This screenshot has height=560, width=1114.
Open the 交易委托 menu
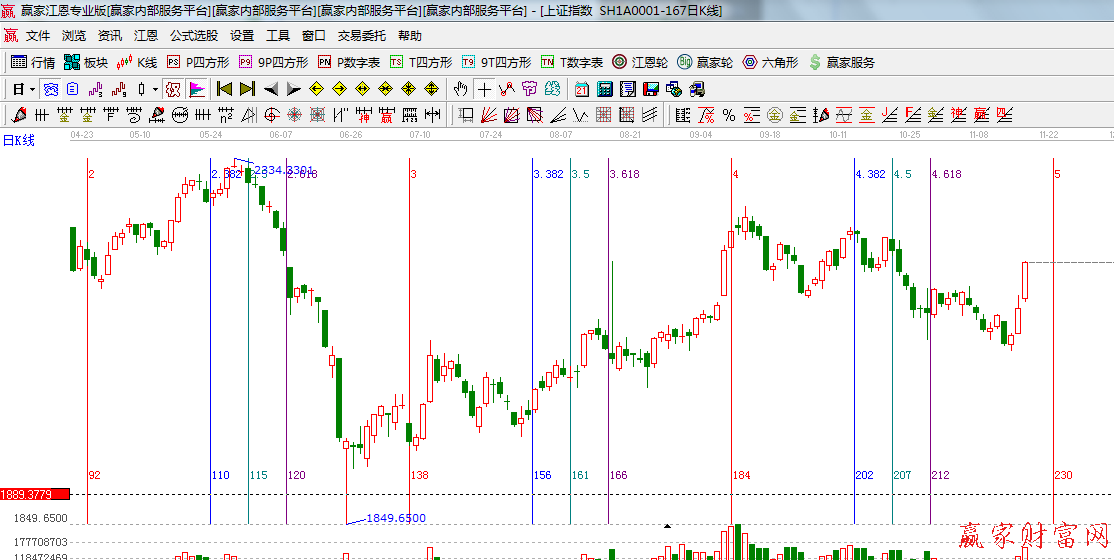click(x=361, y=35)
